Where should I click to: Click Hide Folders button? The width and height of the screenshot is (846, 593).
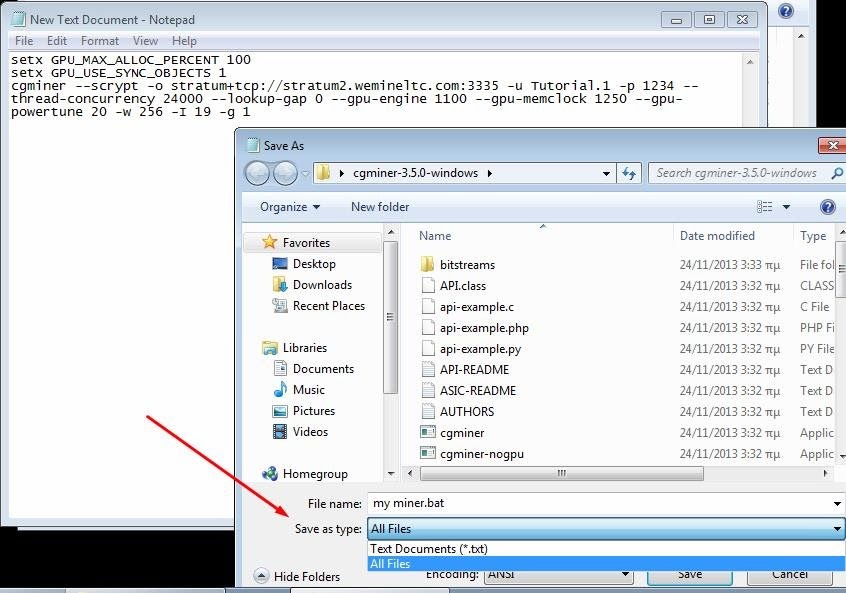coord(297,577)
